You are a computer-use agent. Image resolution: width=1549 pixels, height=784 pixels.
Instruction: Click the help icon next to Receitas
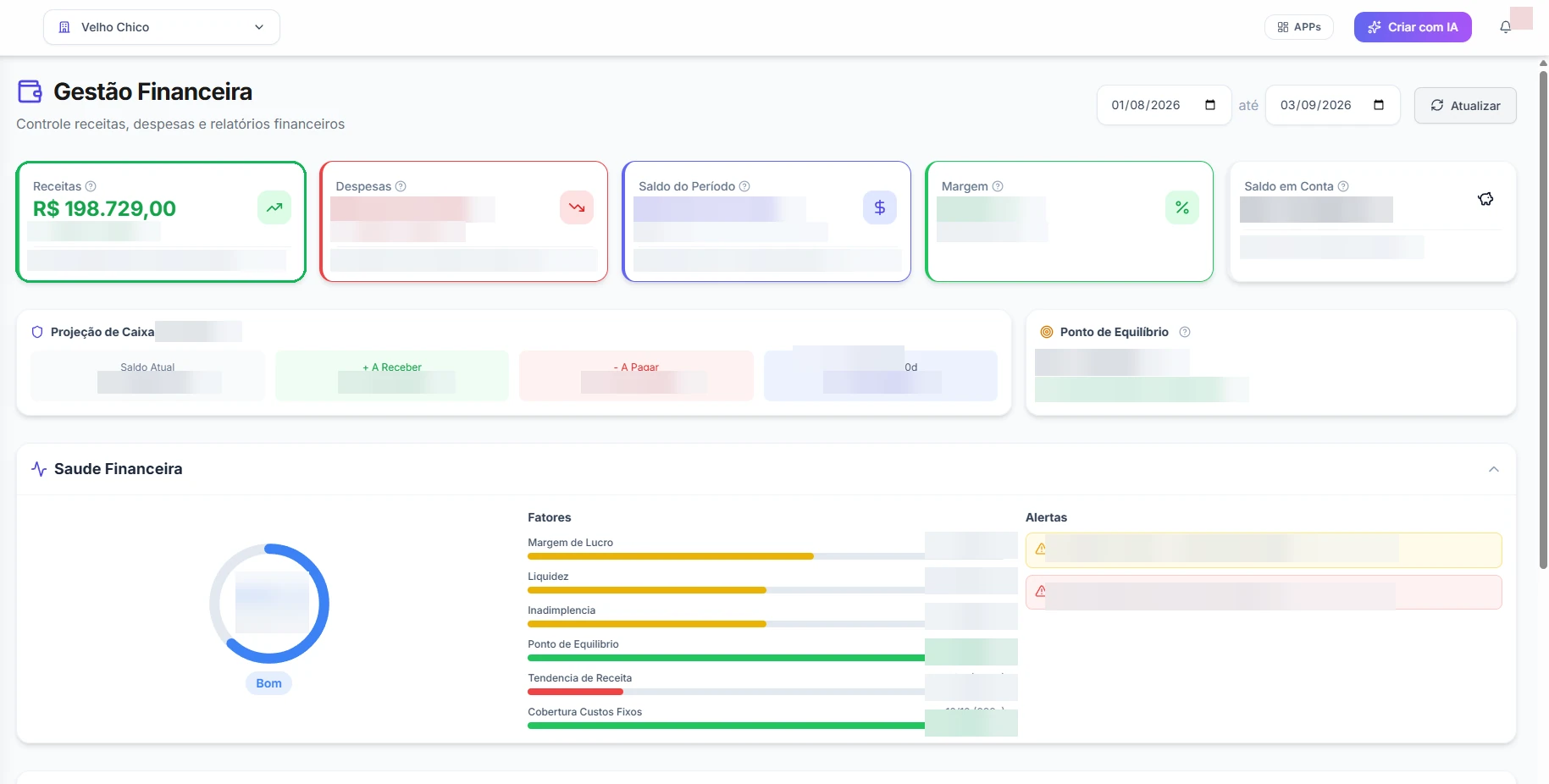click(x=91, y=186)
